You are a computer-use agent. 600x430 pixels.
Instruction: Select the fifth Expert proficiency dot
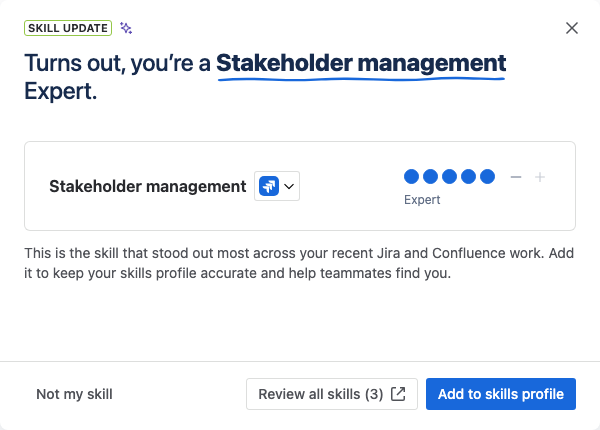click(x=488, y=177)
